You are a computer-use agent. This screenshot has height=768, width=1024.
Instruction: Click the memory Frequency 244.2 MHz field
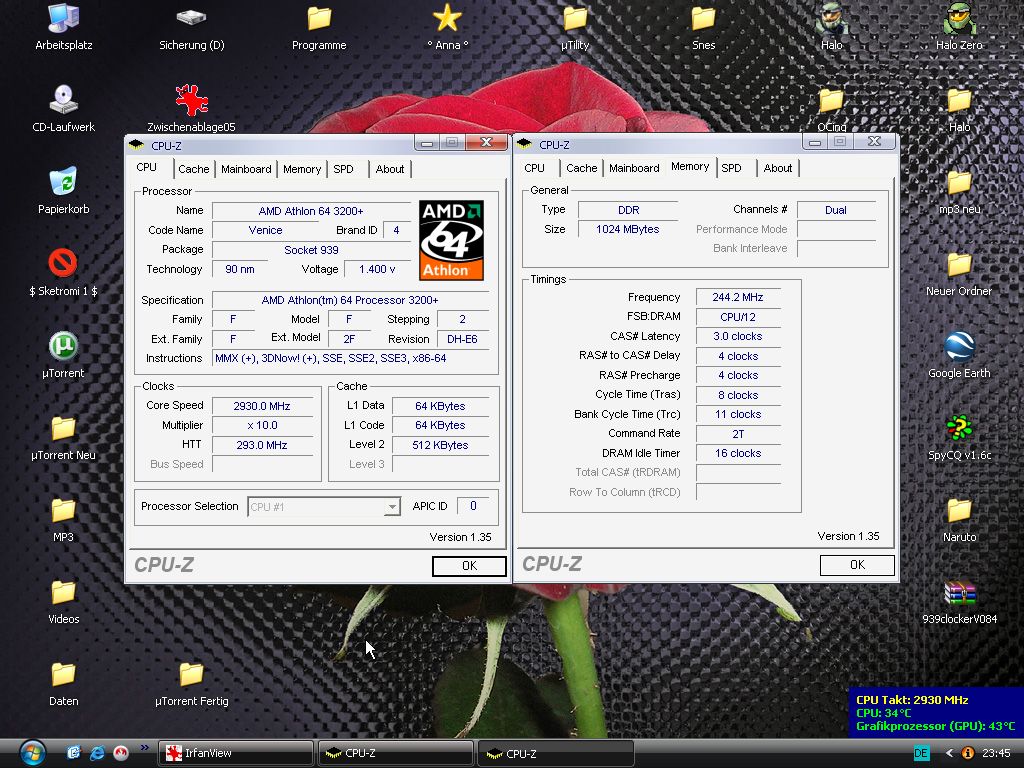[x=738, y=297]
